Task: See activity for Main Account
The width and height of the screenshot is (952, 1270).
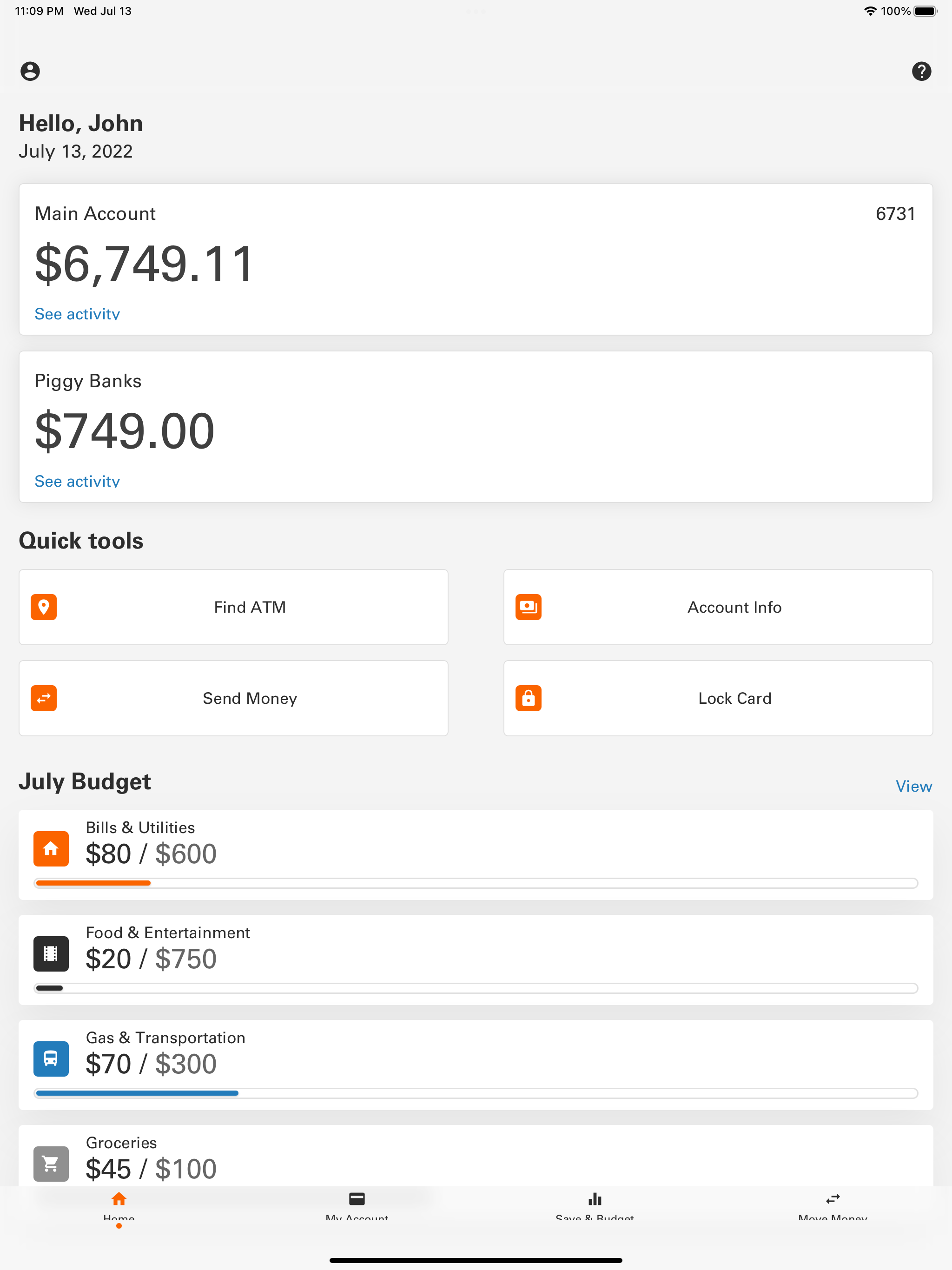Action: 77,313
